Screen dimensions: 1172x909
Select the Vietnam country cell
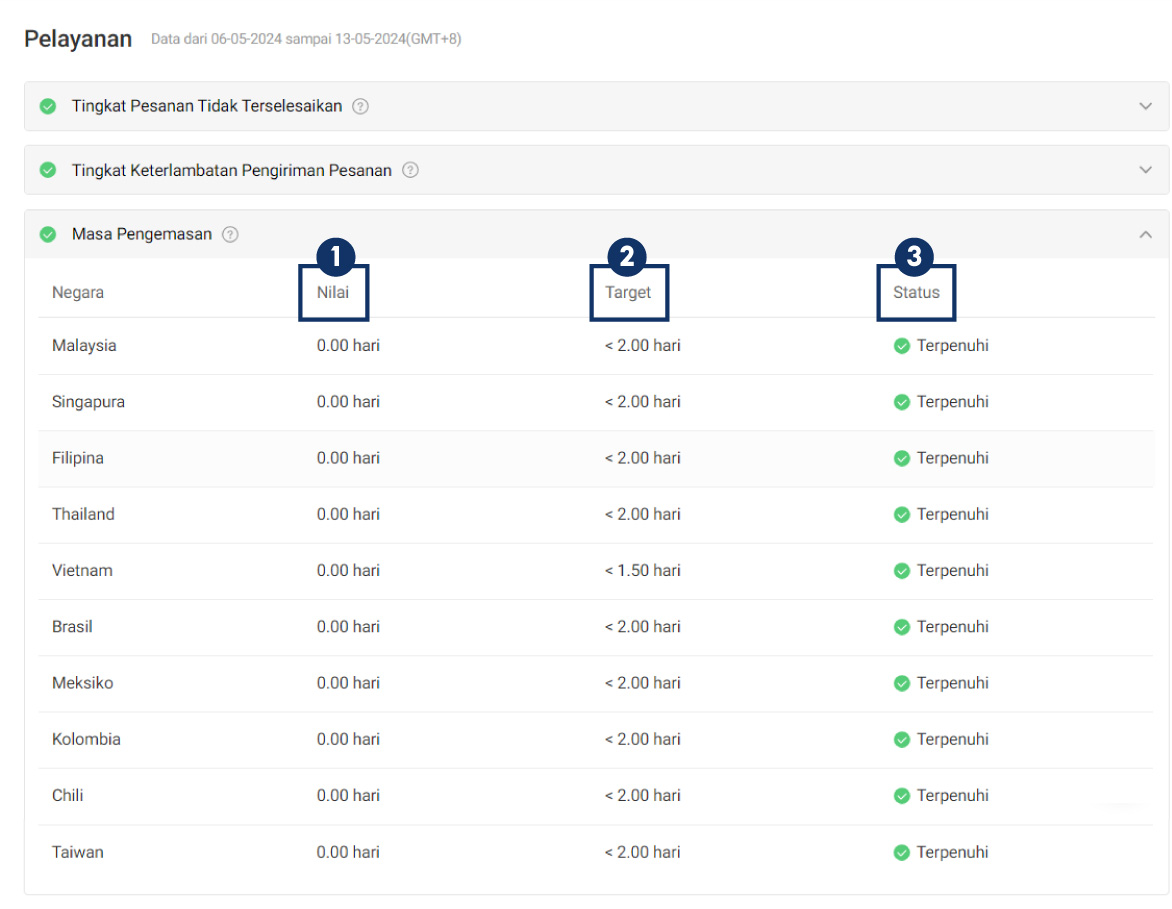(x=82, y=570)
